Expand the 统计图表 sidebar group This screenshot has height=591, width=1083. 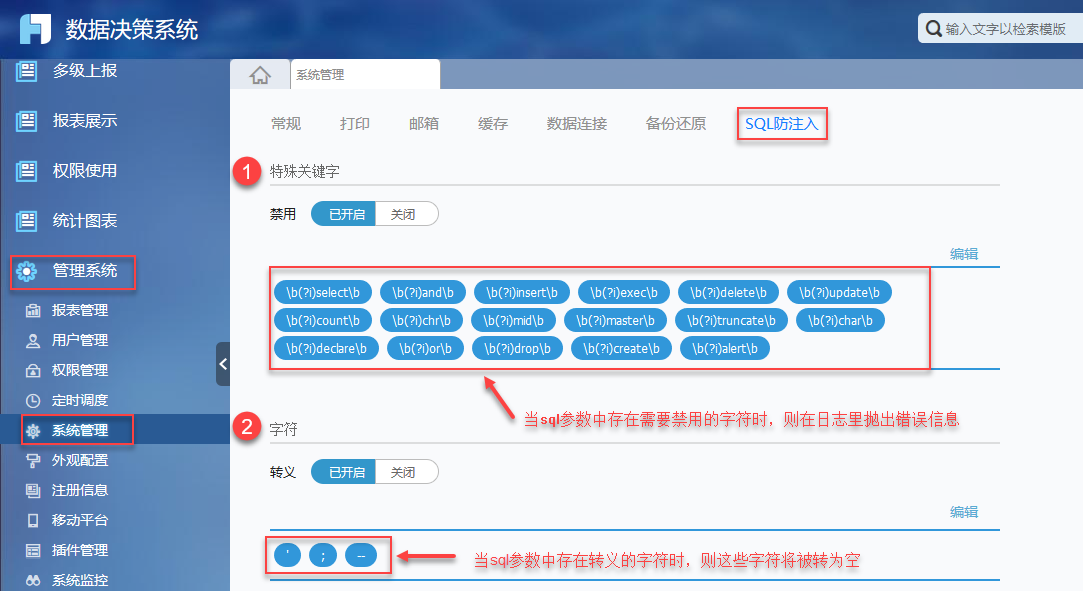click(85, 221)
